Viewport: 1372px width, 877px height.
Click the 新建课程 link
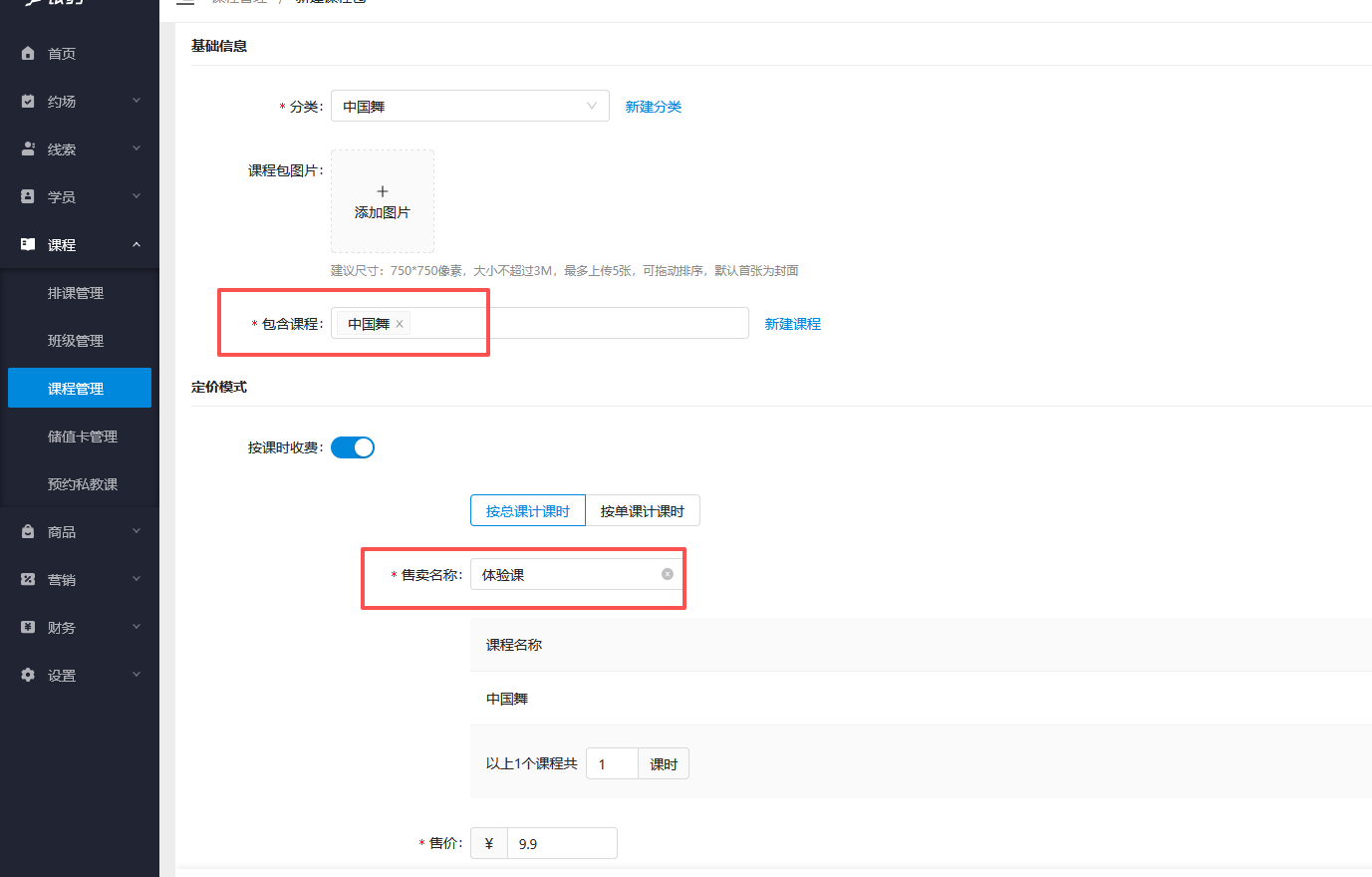[x=792, y=323]
